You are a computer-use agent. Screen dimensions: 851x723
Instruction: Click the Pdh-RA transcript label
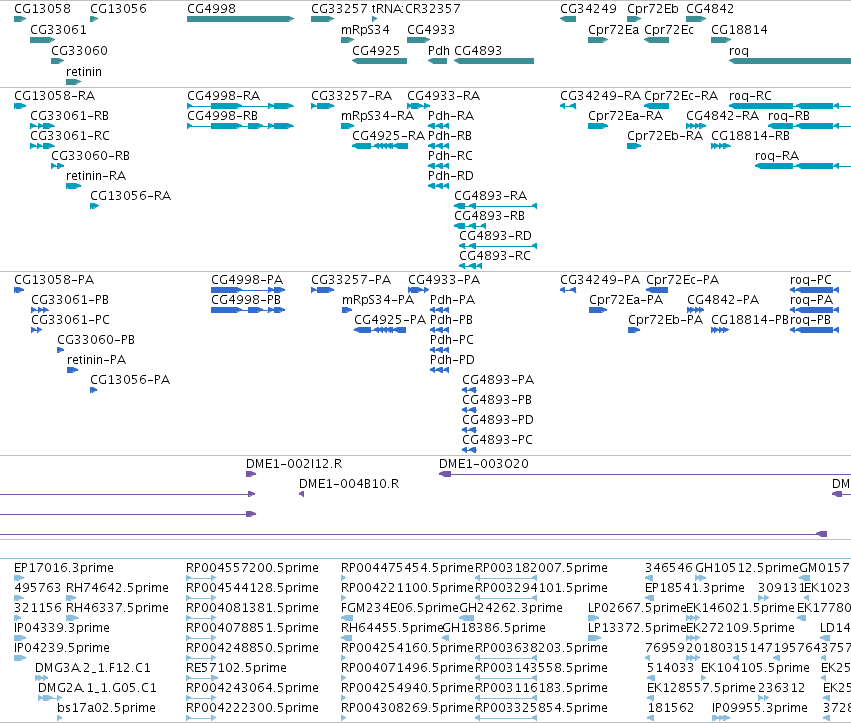451,116
